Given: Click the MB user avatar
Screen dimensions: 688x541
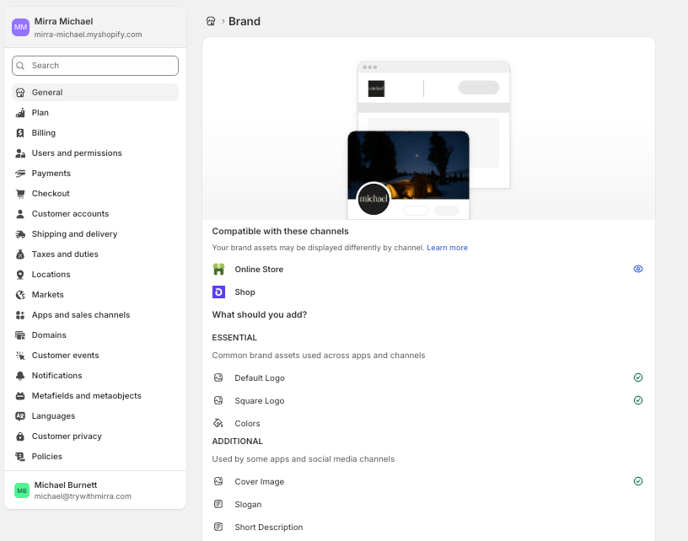Looking at the screenshot, I should pyautogui.click(x=22, y=490).
